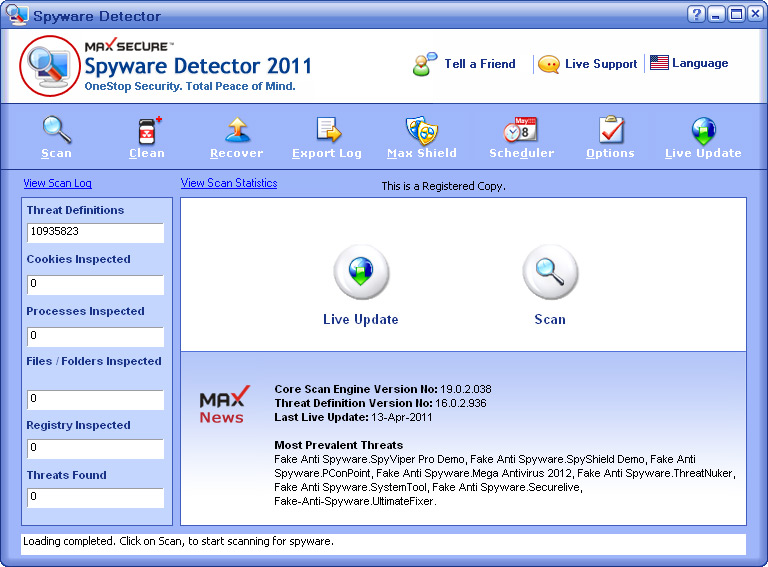Click the Max Shield toolbar label
The width and height of the screenshot is (768, 567).
pos(422,153)
